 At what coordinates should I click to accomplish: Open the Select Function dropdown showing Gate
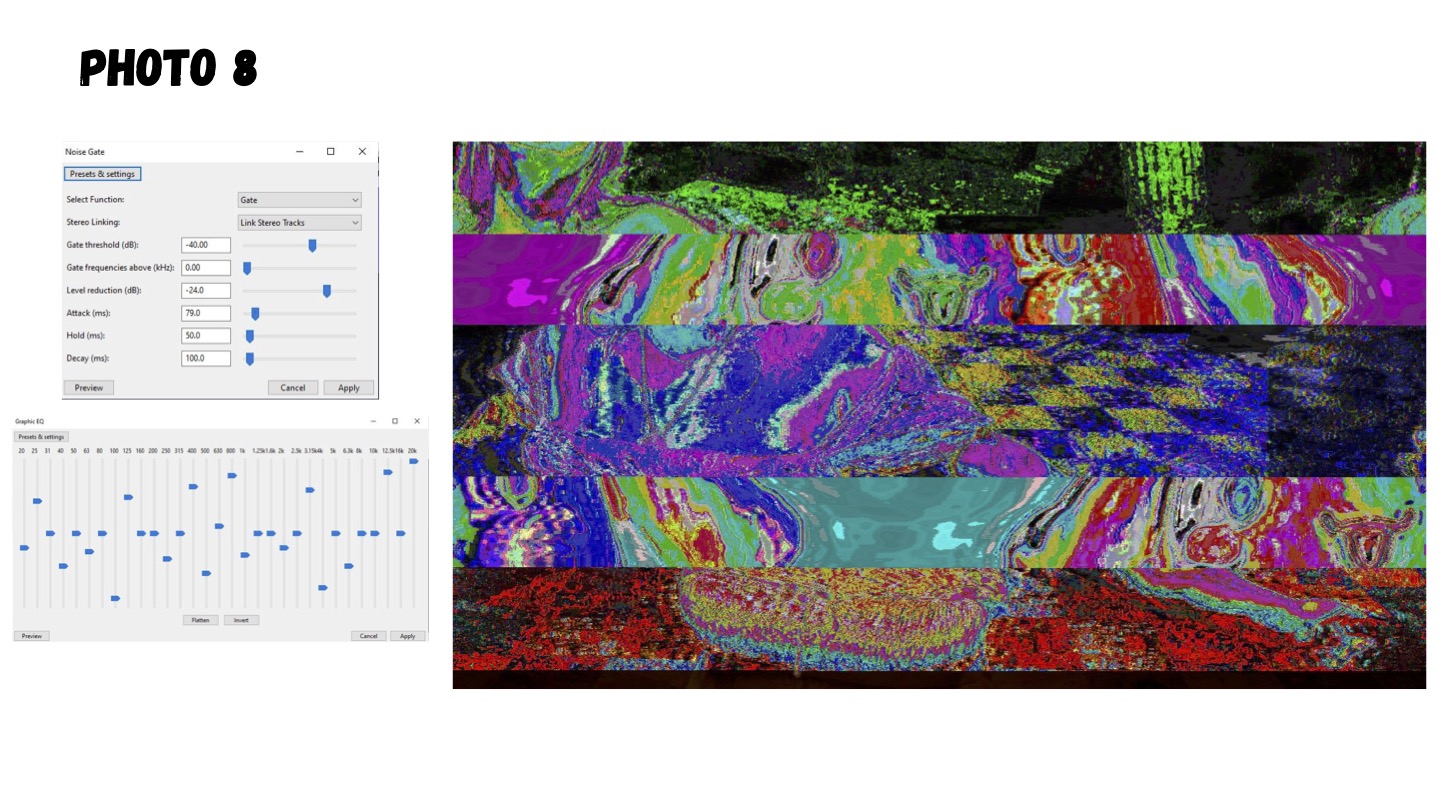point(299,200)
